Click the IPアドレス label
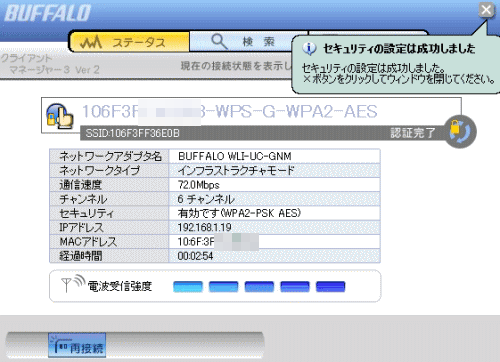Image resolution: width=500 pixels, height=362 pixels. 81,227
